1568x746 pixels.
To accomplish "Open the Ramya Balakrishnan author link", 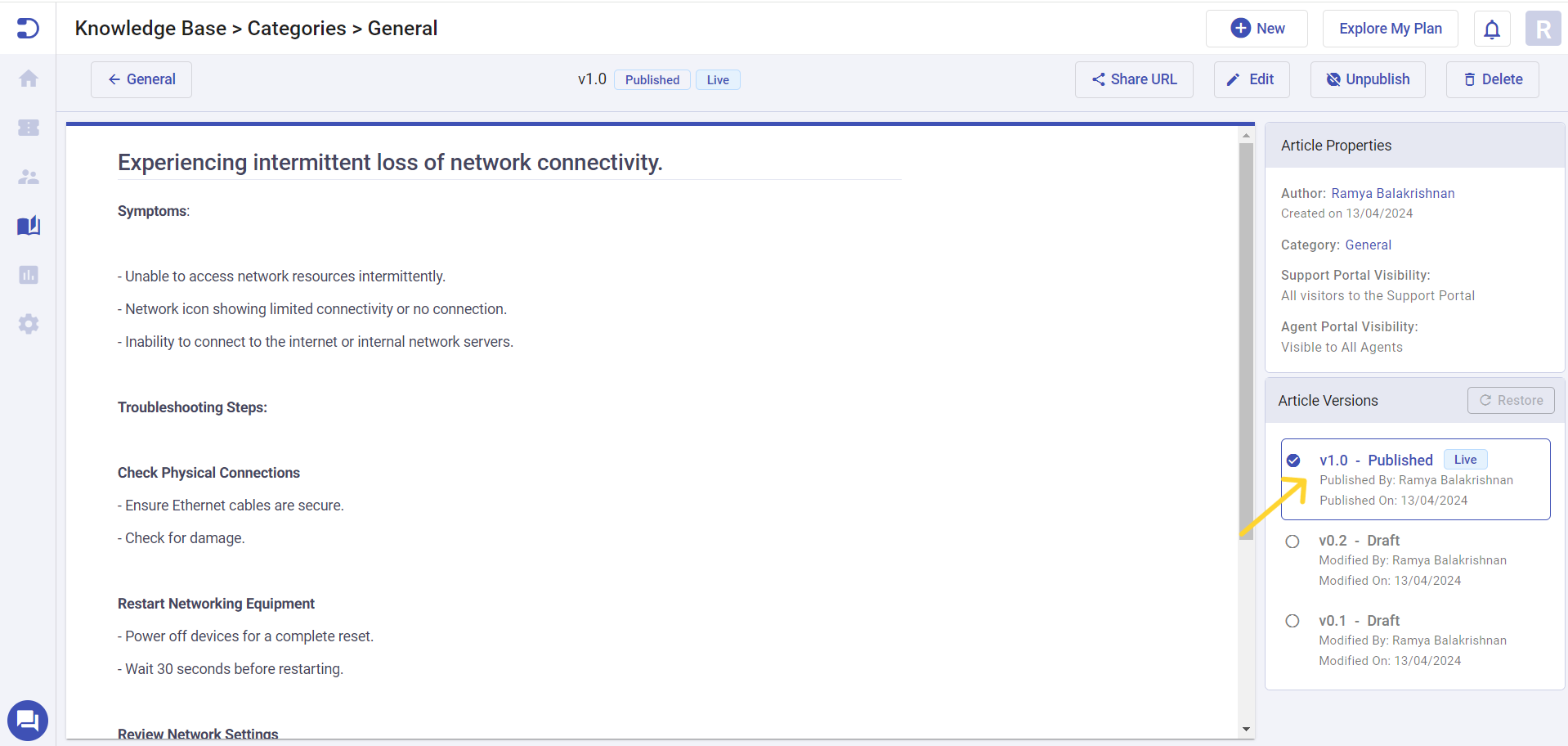I will 1392,193.
